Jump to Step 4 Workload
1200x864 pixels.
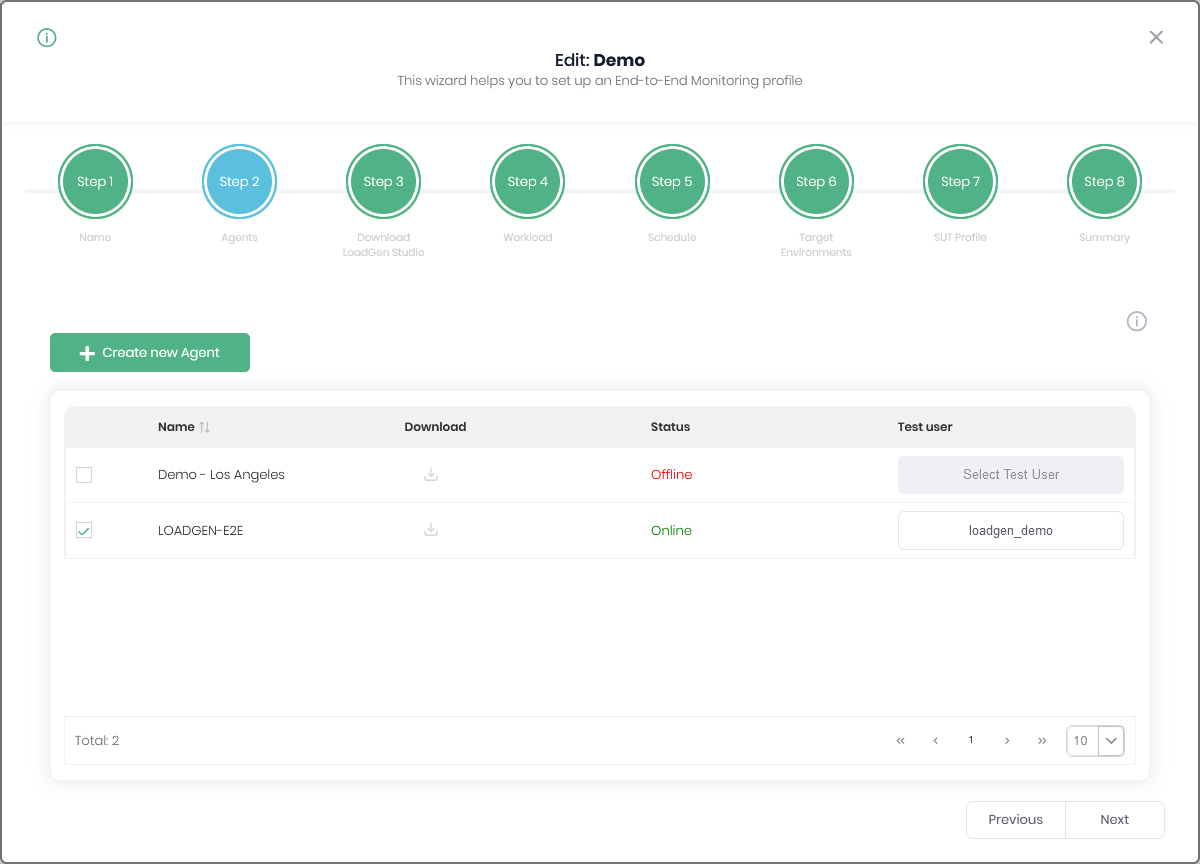[527, 182]
